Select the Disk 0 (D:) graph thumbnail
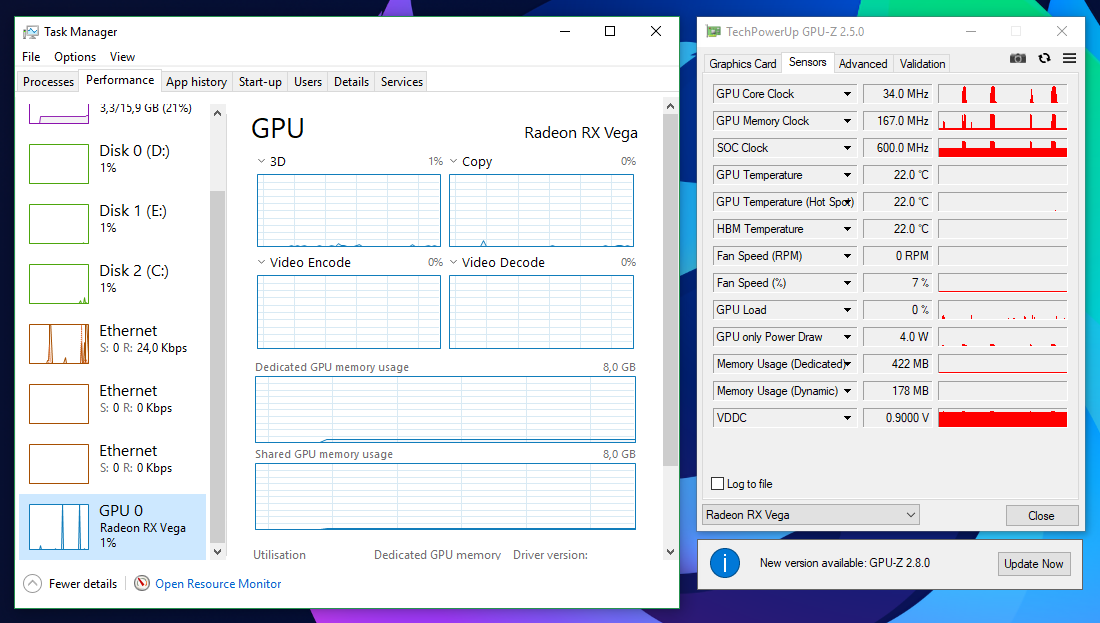The height and width of the screenshot is (623, 1100). [59, 163]
